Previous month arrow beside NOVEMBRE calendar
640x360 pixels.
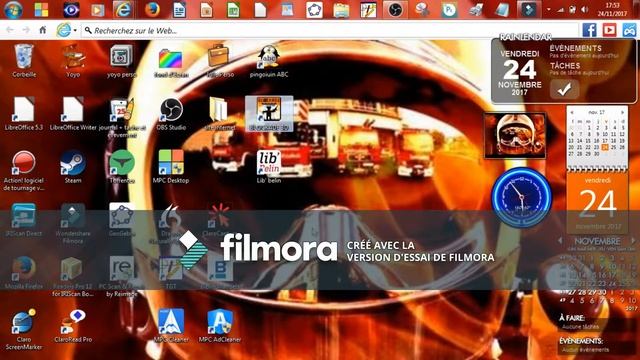[x=560, y=241]
